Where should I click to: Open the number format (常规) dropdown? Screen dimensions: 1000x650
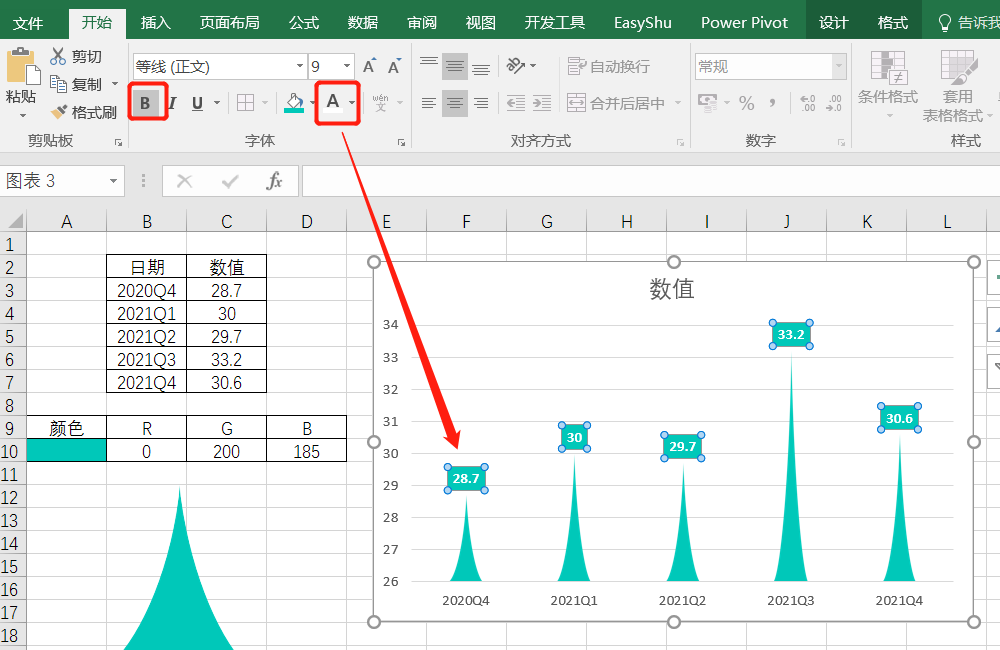click(x=839, y=66)
